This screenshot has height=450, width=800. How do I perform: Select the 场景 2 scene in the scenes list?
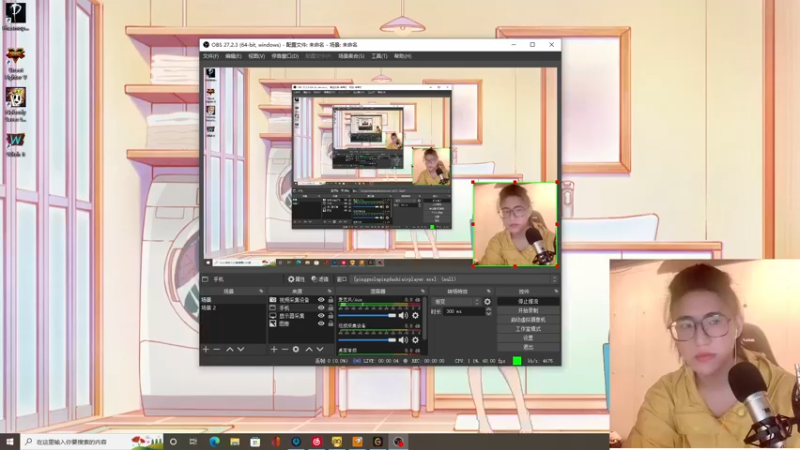coord(233,308)
